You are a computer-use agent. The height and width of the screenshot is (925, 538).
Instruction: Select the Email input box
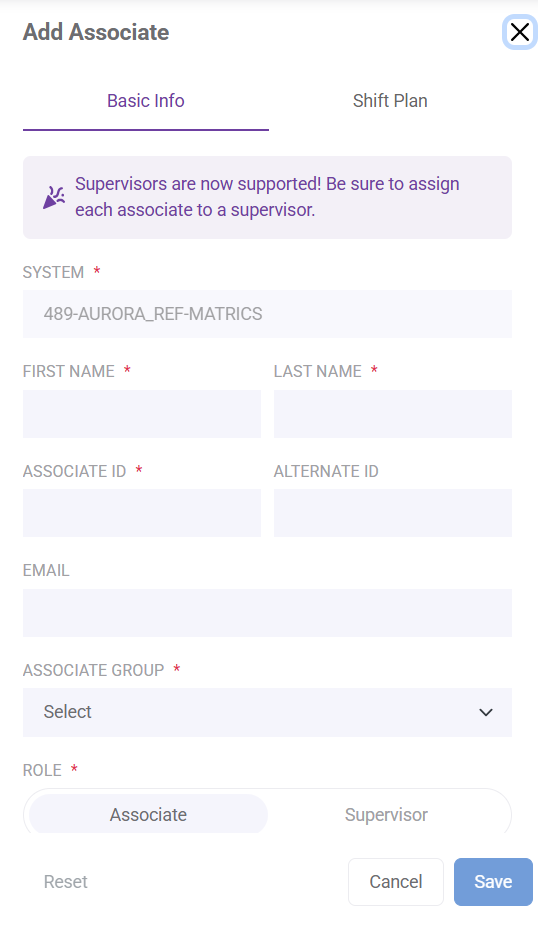(267, 612)
